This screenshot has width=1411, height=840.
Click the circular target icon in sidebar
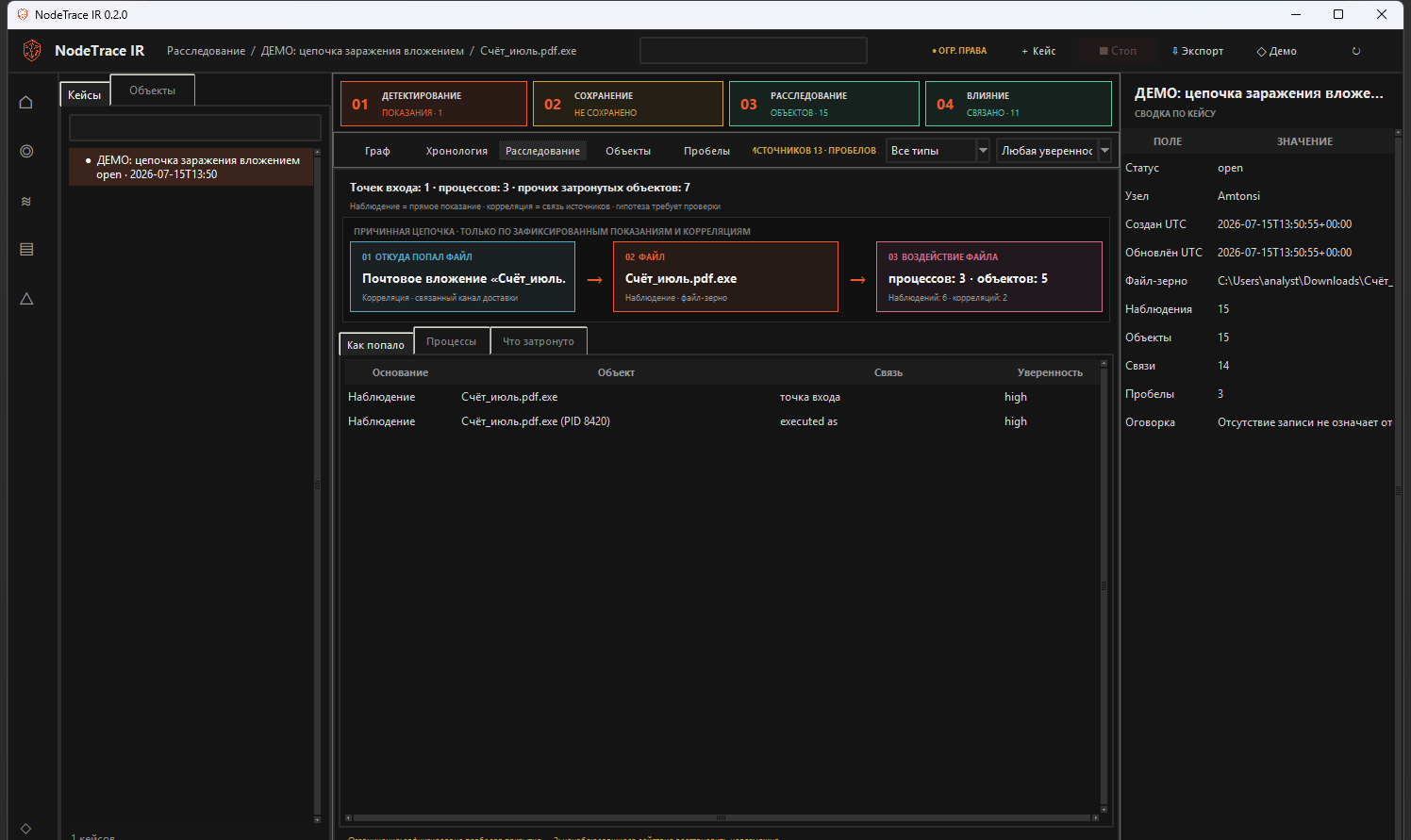coord(26,151)
